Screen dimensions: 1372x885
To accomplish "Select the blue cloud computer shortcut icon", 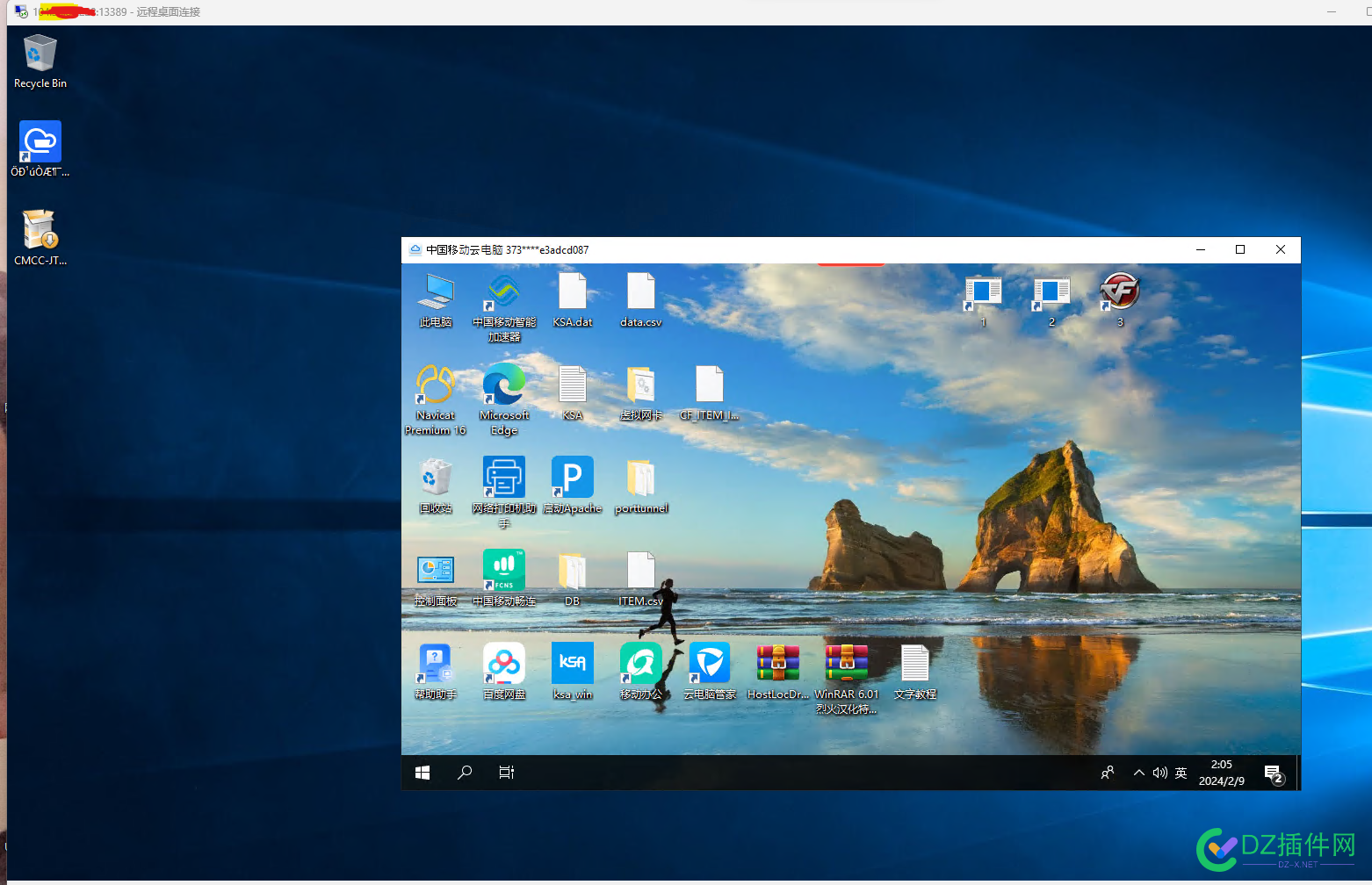I will coord(40,141).
